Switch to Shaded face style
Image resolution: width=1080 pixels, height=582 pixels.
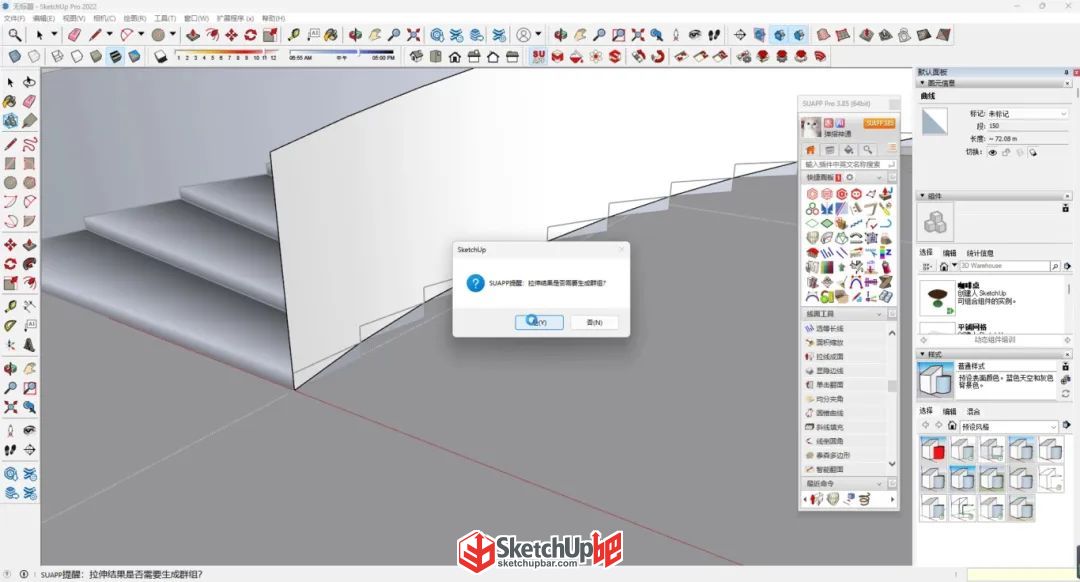96,56
